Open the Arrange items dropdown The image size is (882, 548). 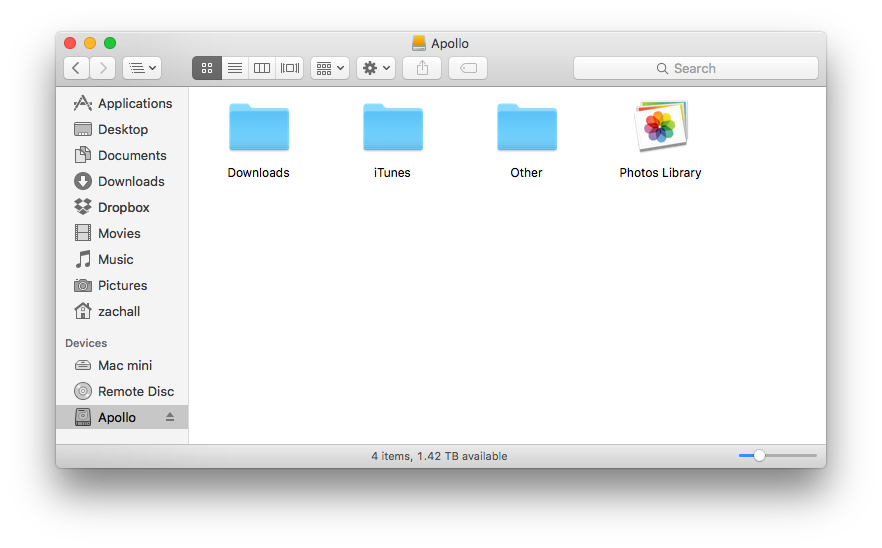point(329,68)
